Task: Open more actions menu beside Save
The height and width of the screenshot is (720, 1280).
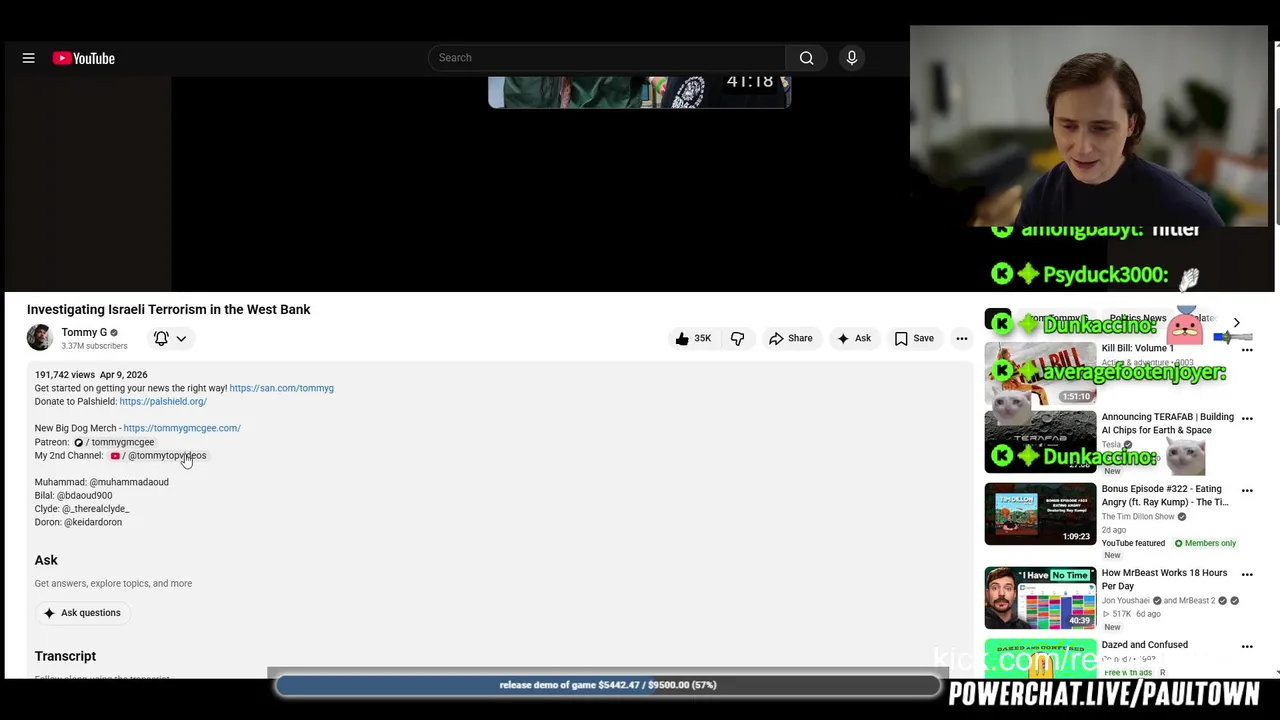Action: [x=961, y=338]
